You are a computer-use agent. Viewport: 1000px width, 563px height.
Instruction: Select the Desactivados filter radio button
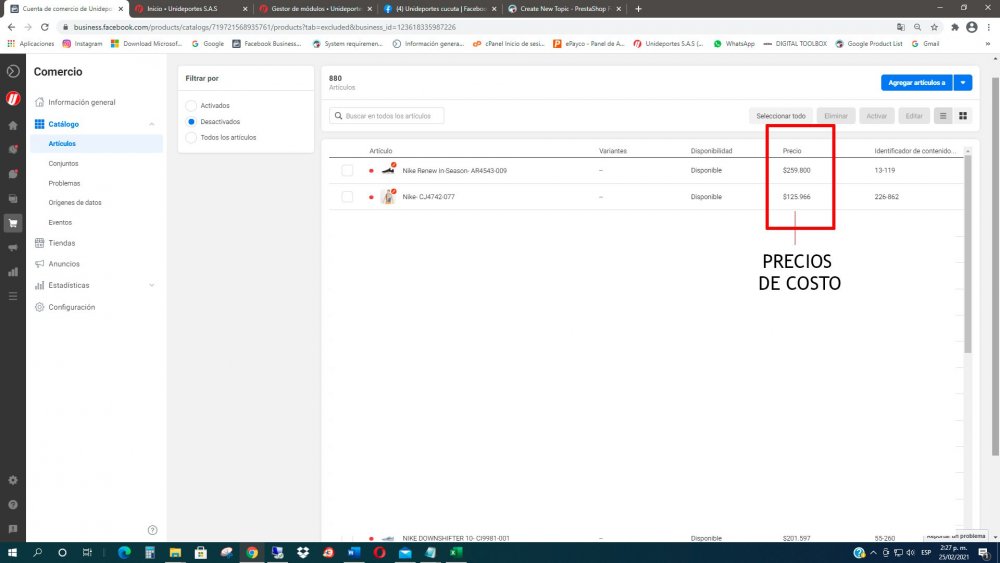tap(191, 121)
